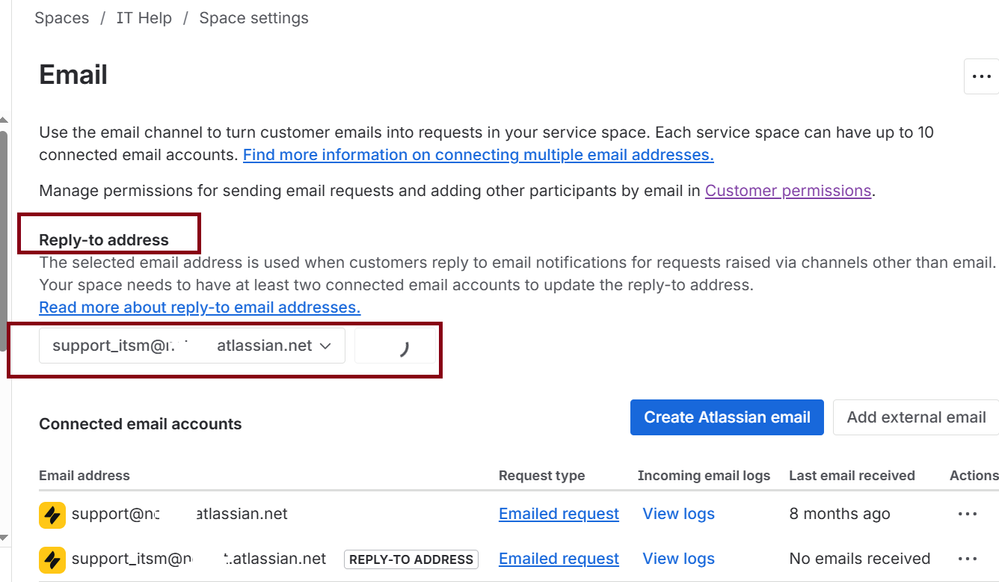Click the Incoming email logs column header
The width and height of the screenshot is (999, 582).
[704, 476]
